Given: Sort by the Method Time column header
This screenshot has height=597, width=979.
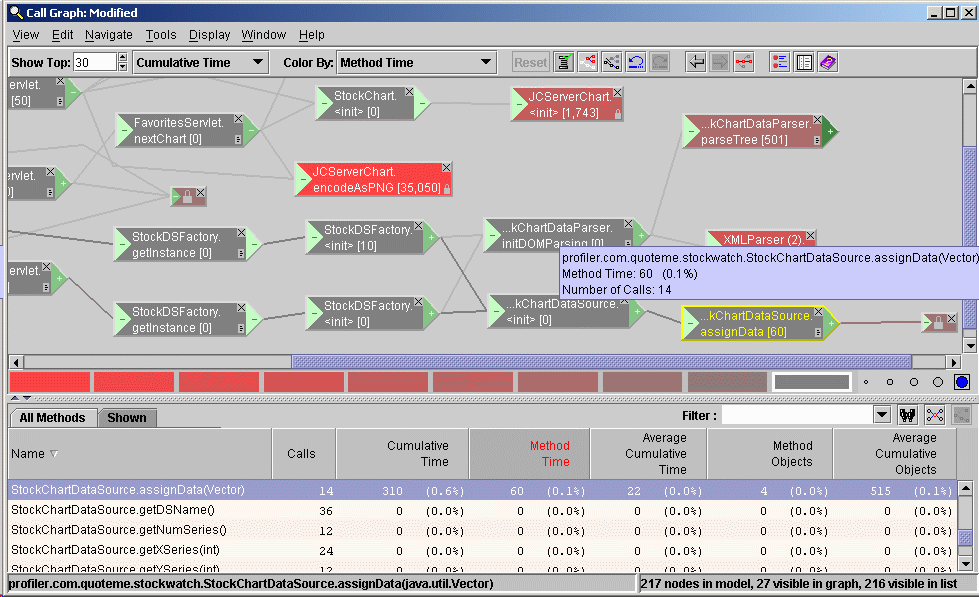Looking at the screenshot, I should 549,454.
